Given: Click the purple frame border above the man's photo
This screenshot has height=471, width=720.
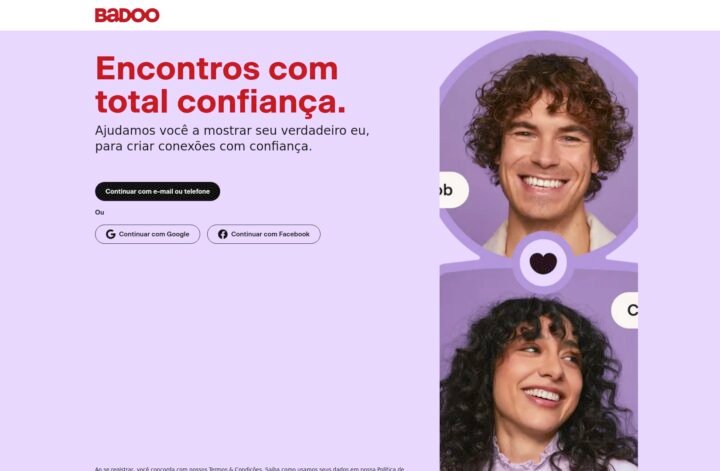Looking at the screenshot, I should (545, 35).
